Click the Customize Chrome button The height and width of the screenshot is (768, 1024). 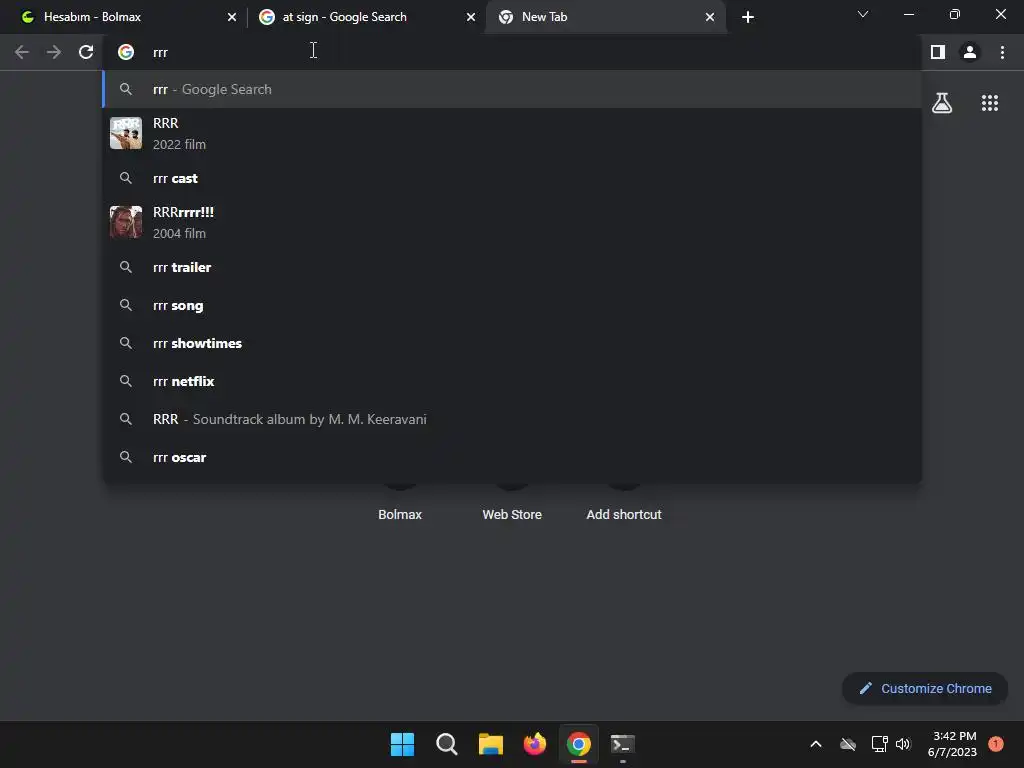(925, 688)
